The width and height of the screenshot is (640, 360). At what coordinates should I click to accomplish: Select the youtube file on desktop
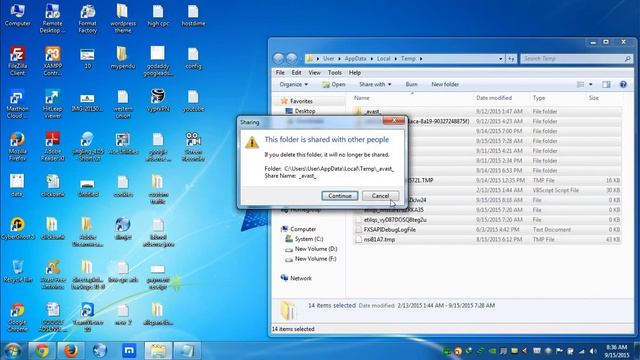193,101
